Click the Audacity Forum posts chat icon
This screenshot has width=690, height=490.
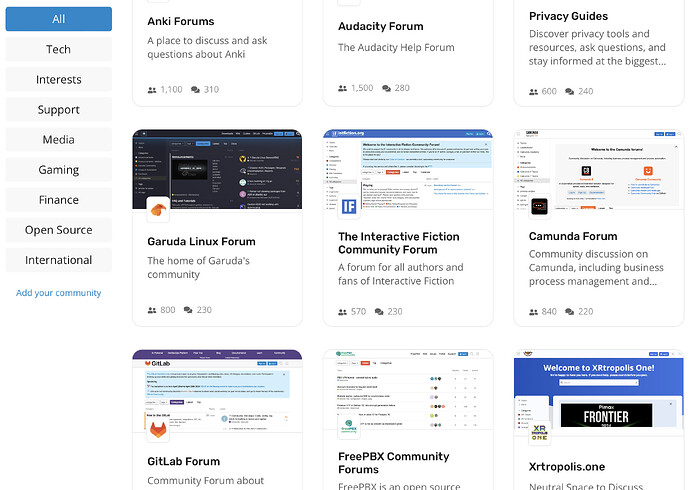point(386,88)
